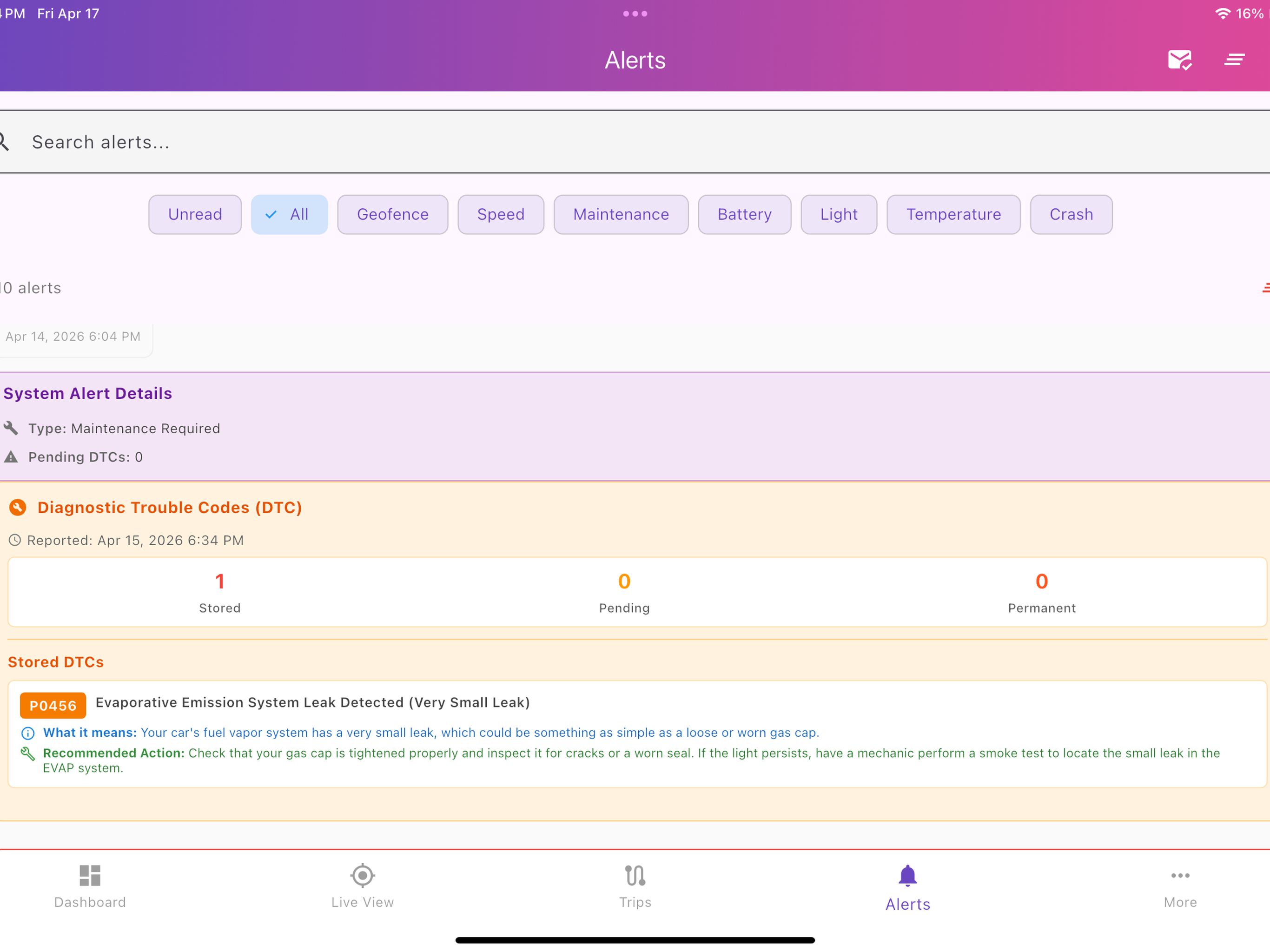This screenshot has height=952, width=1270.
Task: Click Type: Maintenance Required text
Action: point(124,428)
